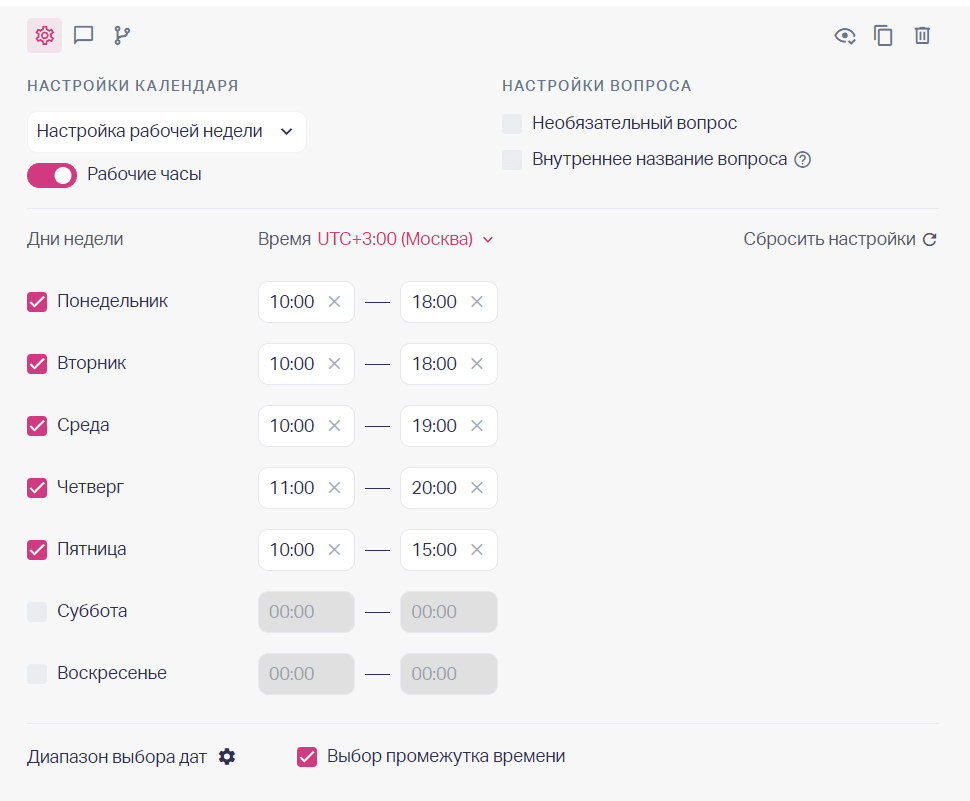The height and width of the screenshot is (801, 970).
Task: Expand the work week settings dropdown
Action: tap(166, 132)
